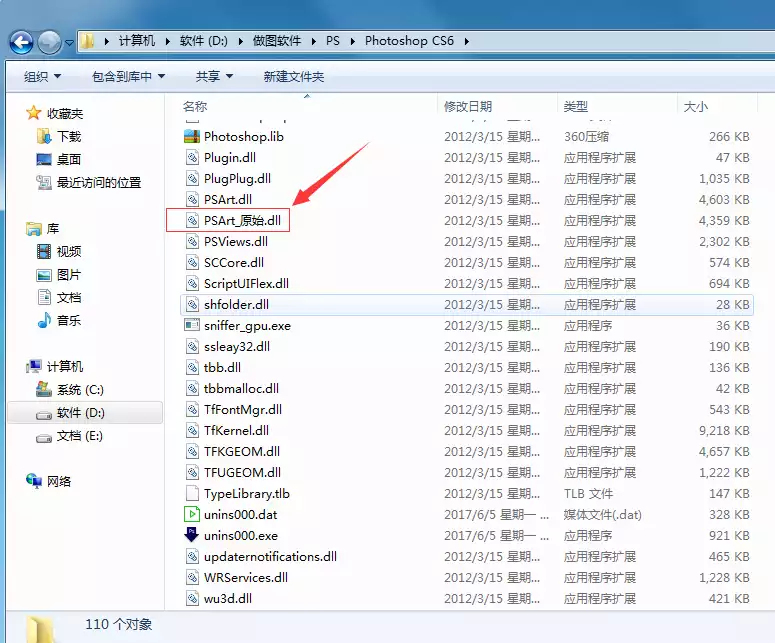The image size is (775, 643).
Task: Select file ssleay32.dll
Action: pos(237,346)
